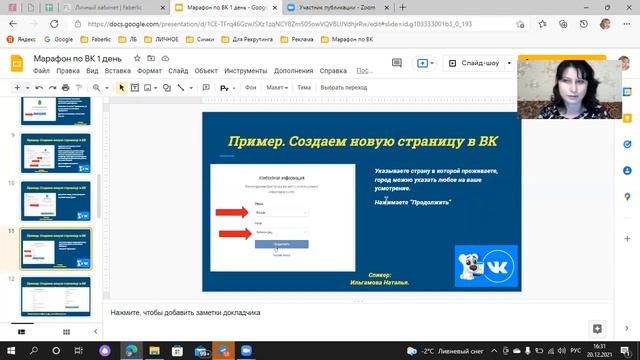Open Windows Start menu

coord(11,351)
